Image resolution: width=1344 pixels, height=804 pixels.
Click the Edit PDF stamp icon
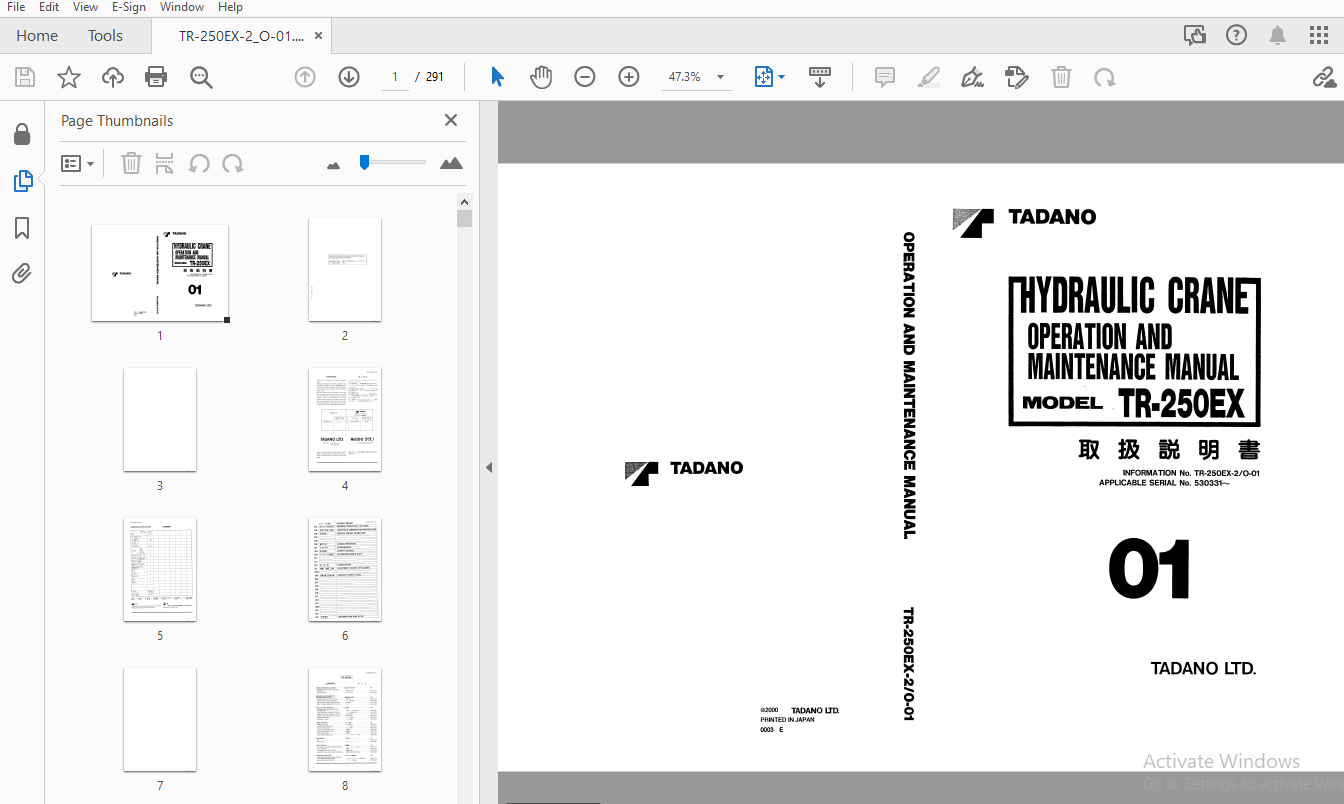[x=1017, y=77]
